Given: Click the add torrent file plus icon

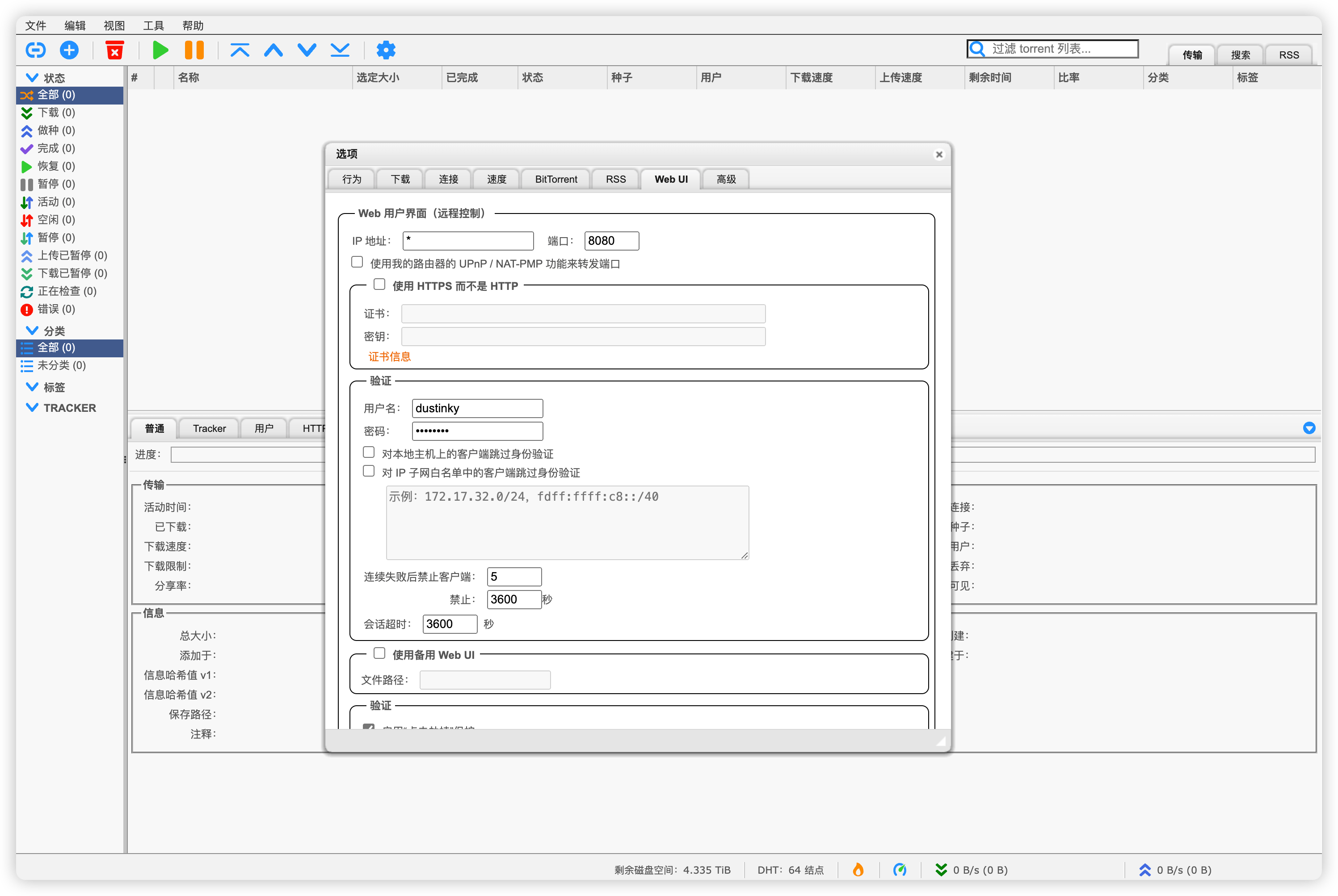Looking at the screenshot, I should (69, 50).
